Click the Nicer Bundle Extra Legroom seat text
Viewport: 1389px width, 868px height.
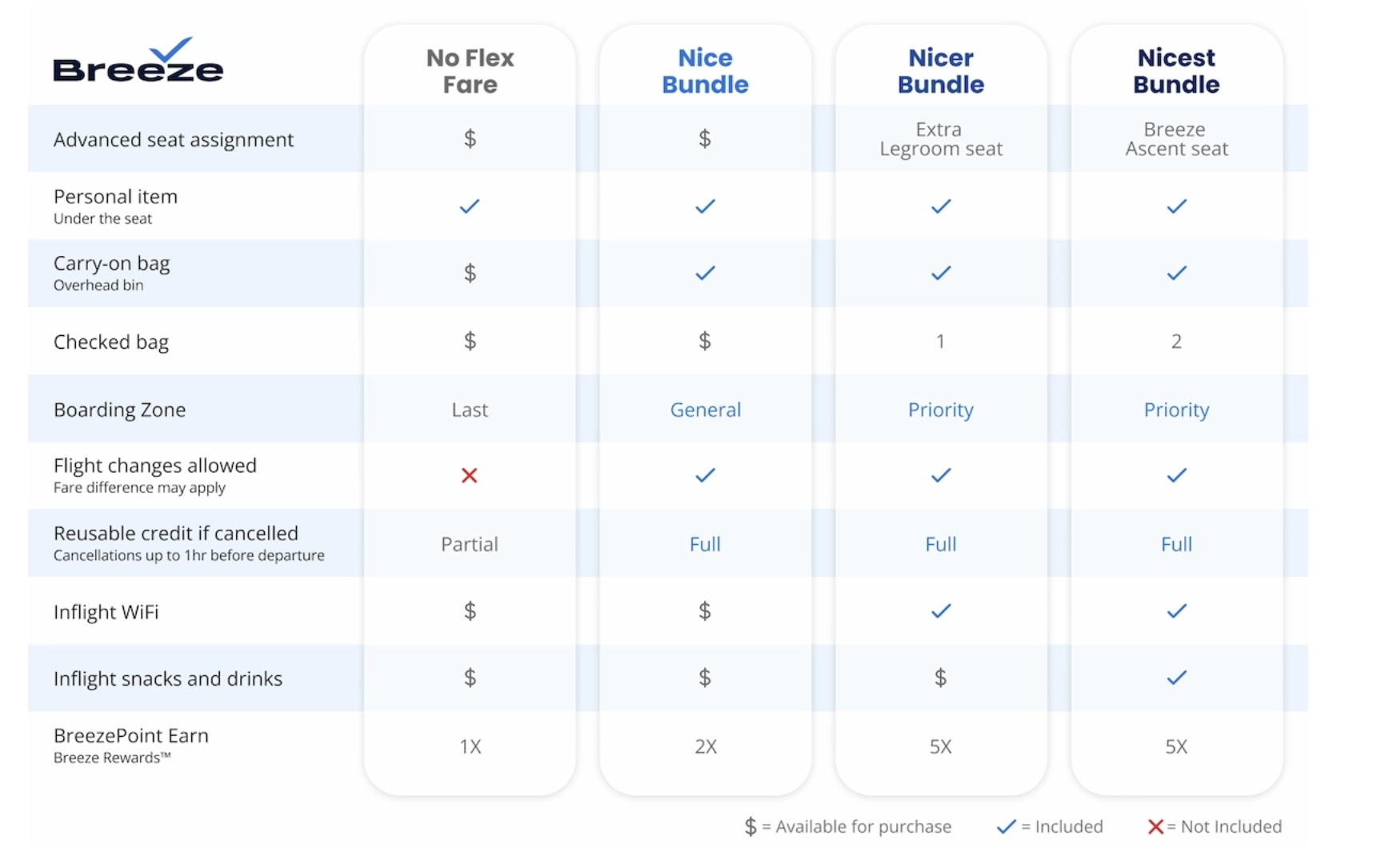(x=941, y=139)
